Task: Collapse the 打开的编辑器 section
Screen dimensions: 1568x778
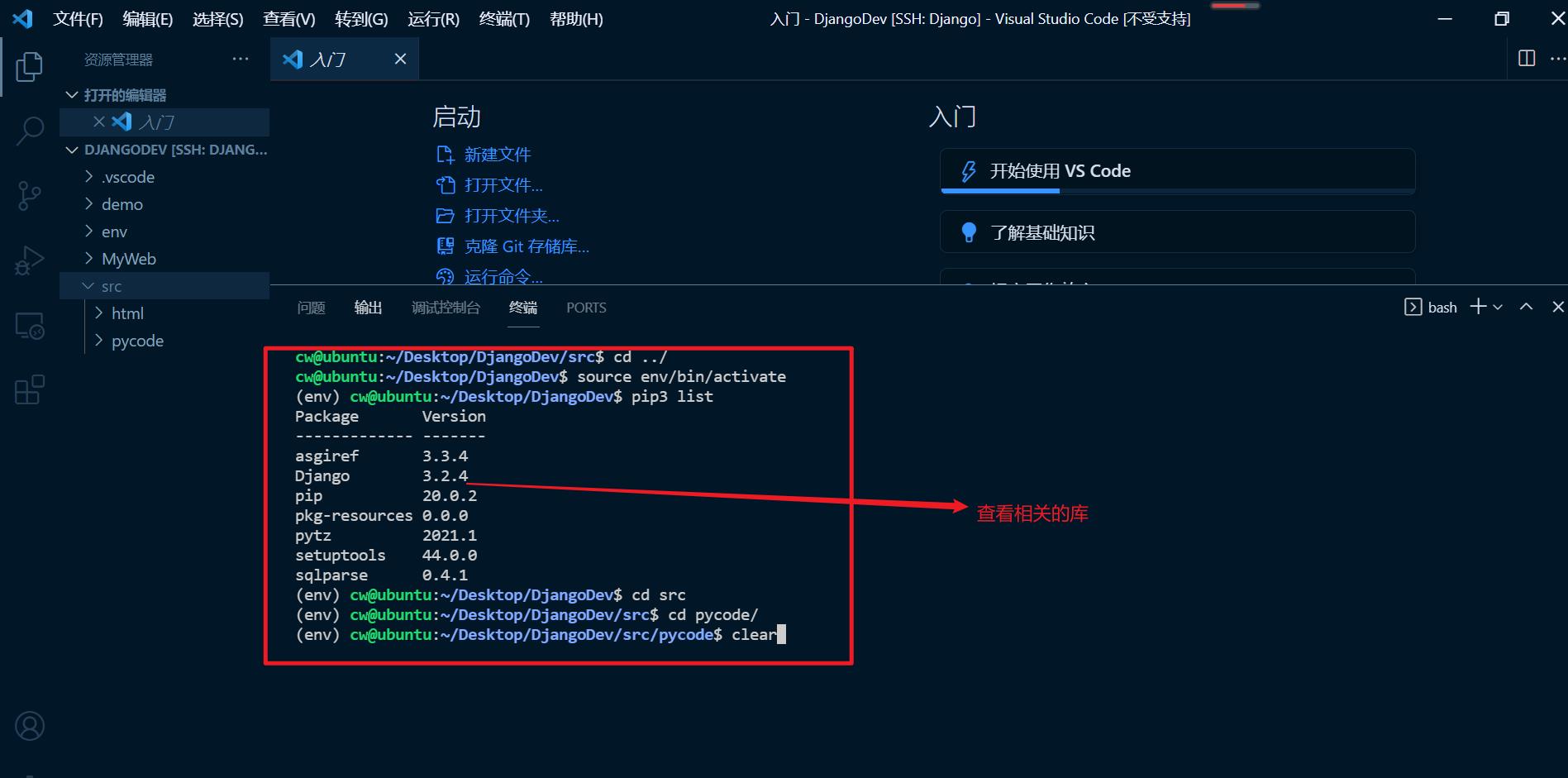Action: (72, 95)
